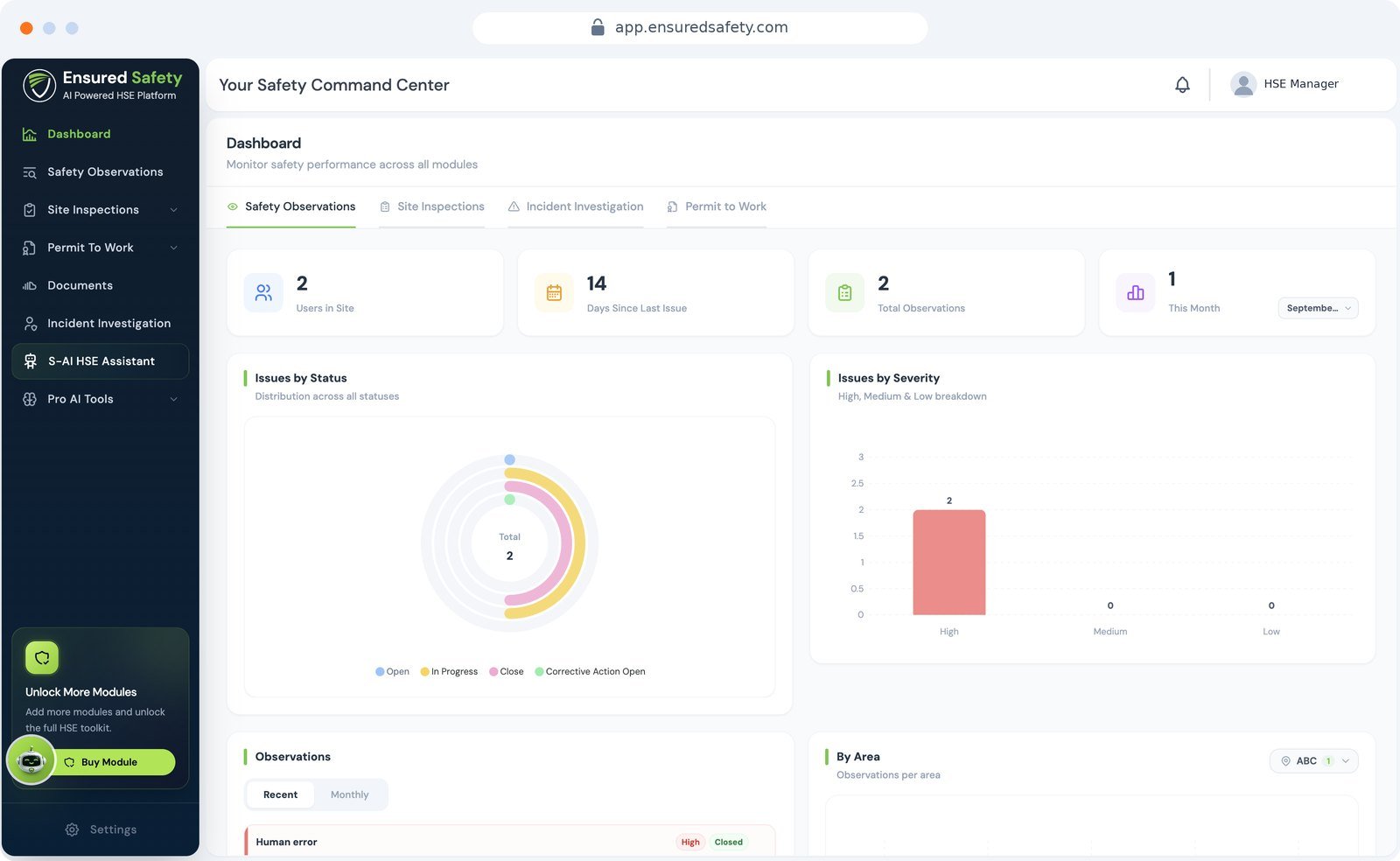The height and width of the screenshot is (861, 1400).
Task: Open the HSE Manager avatar icon
Action: [1243, 84]
